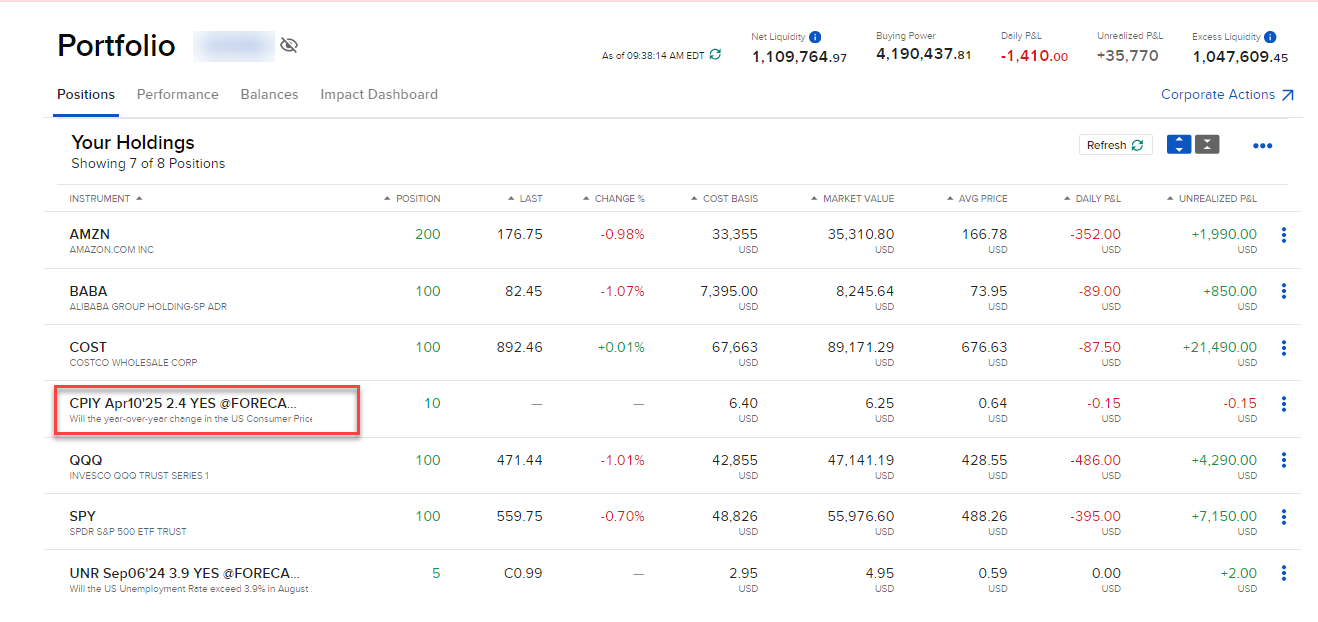Sort by POSITION column header
The image size is (1318, 622).
point(412,199)
